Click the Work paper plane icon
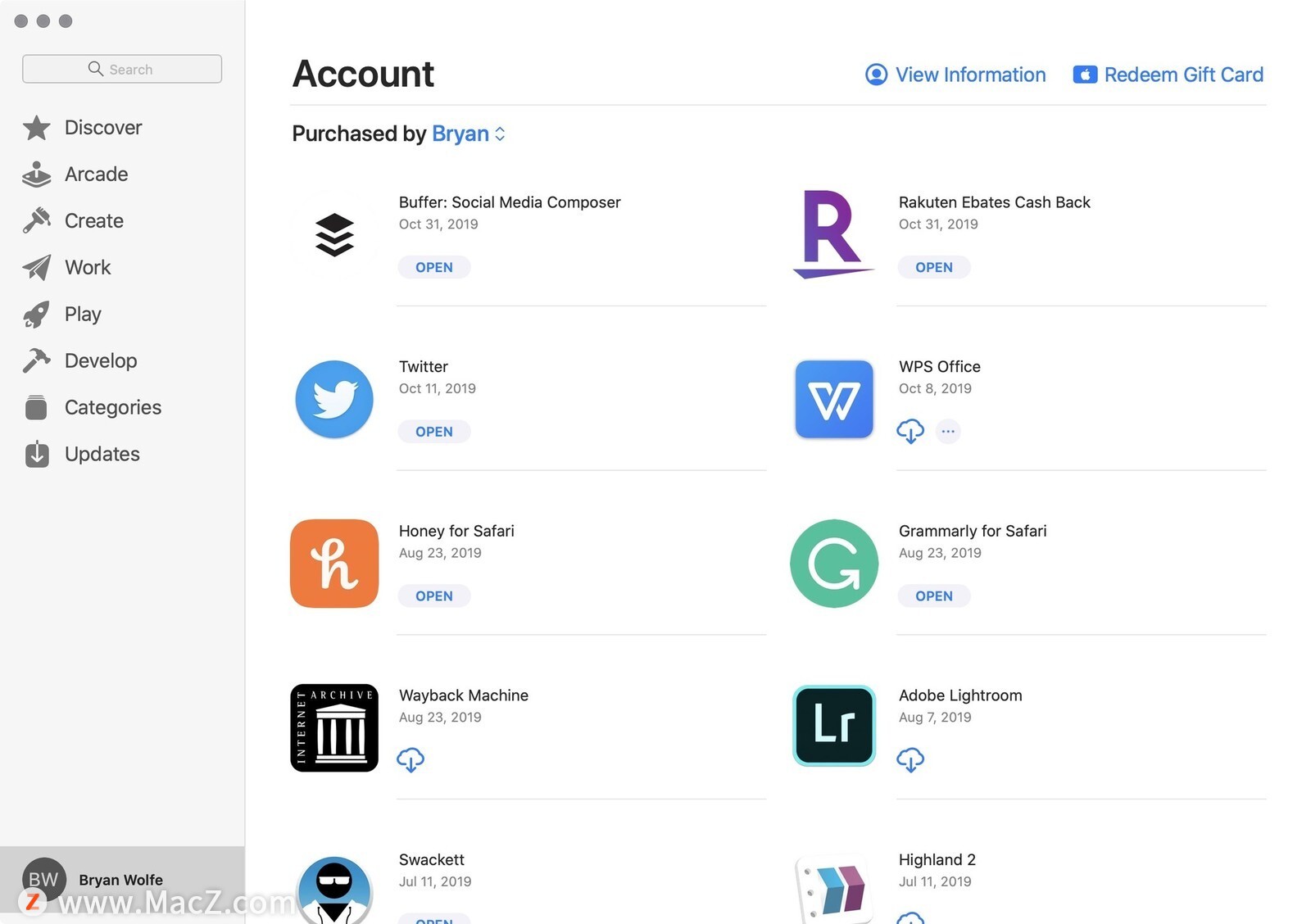Image resolution: width=1311 pixels, height=924 pixels. pyautogui.click(x=36, y=268)
